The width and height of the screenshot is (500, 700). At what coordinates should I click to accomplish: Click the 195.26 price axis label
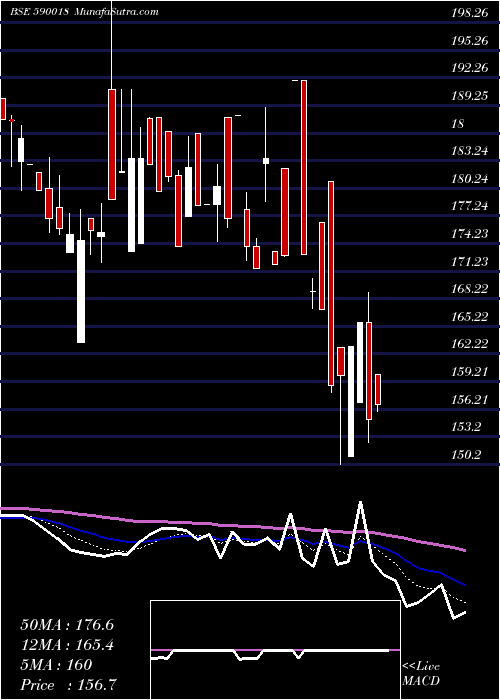tap(469, 41)
